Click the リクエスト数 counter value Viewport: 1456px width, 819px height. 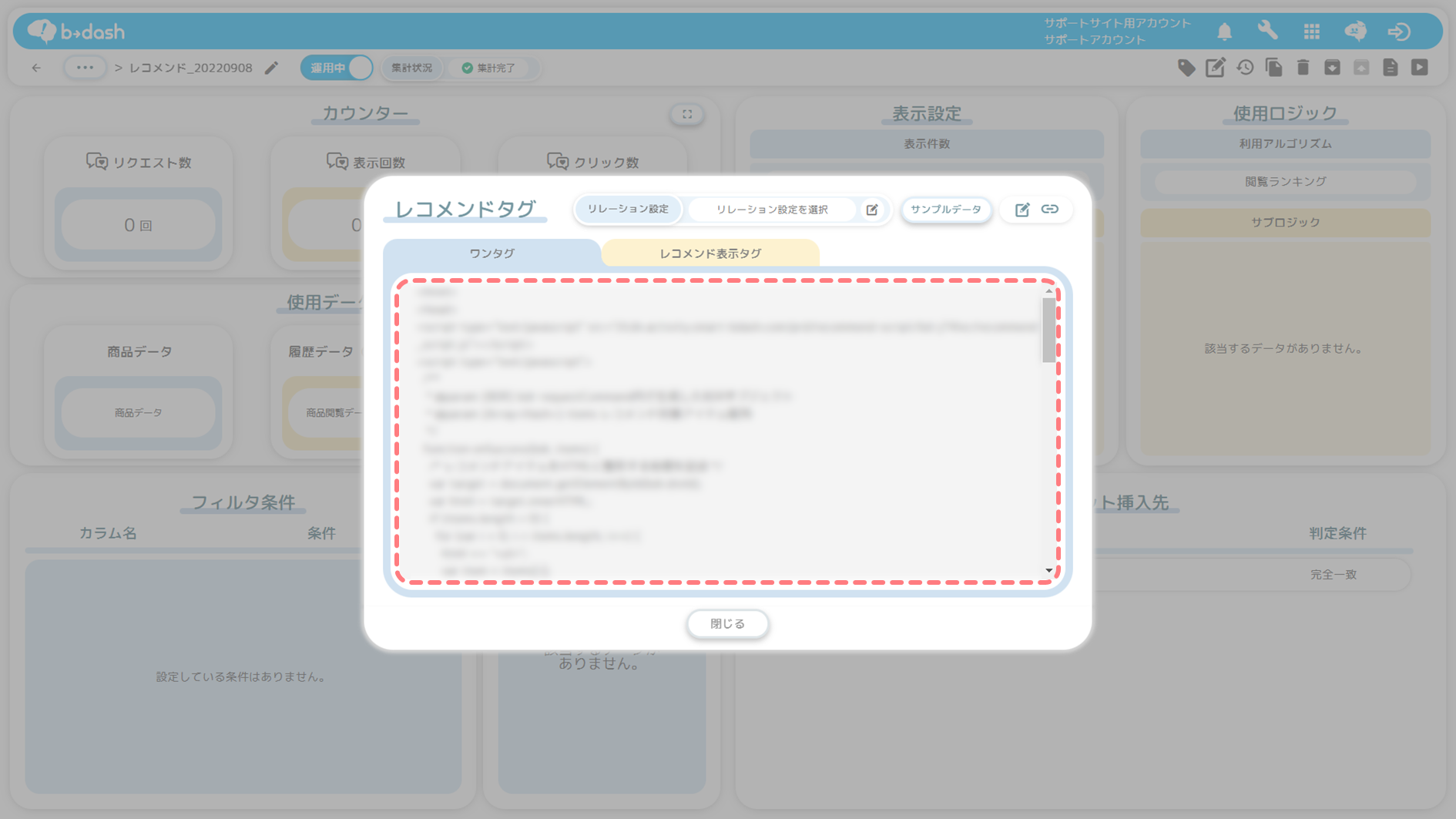138,225
